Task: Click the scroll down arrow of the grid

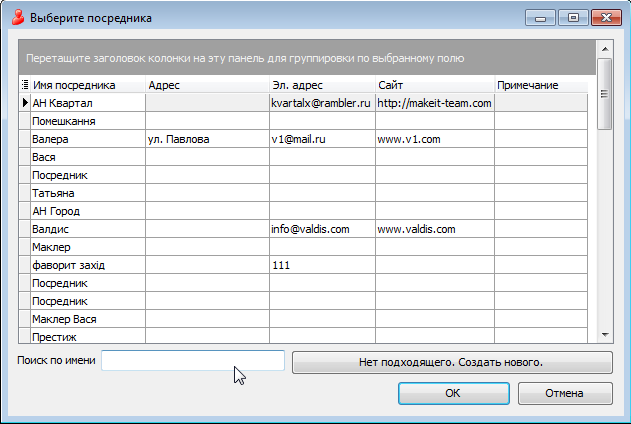Action: pyautogui.click(x=604, y=335)
